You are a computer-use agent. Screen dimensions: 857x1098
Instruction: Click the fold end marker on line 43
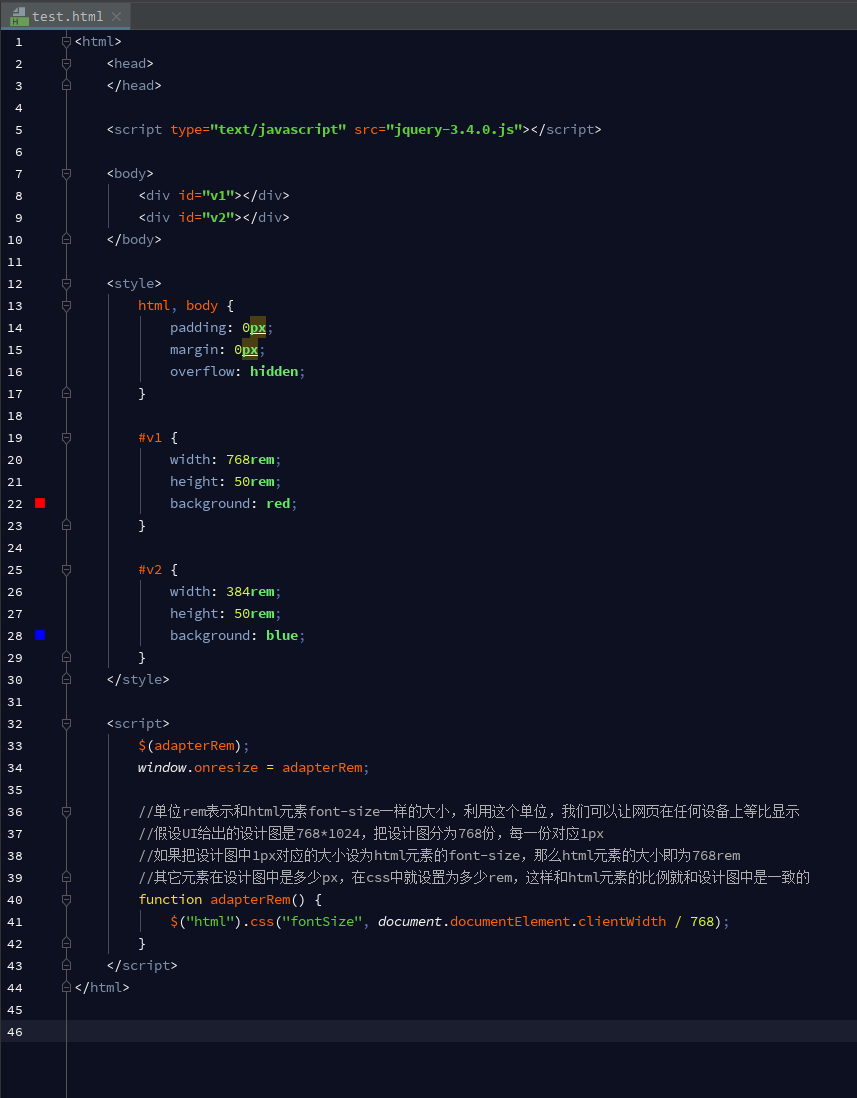(x=67, y=966)
